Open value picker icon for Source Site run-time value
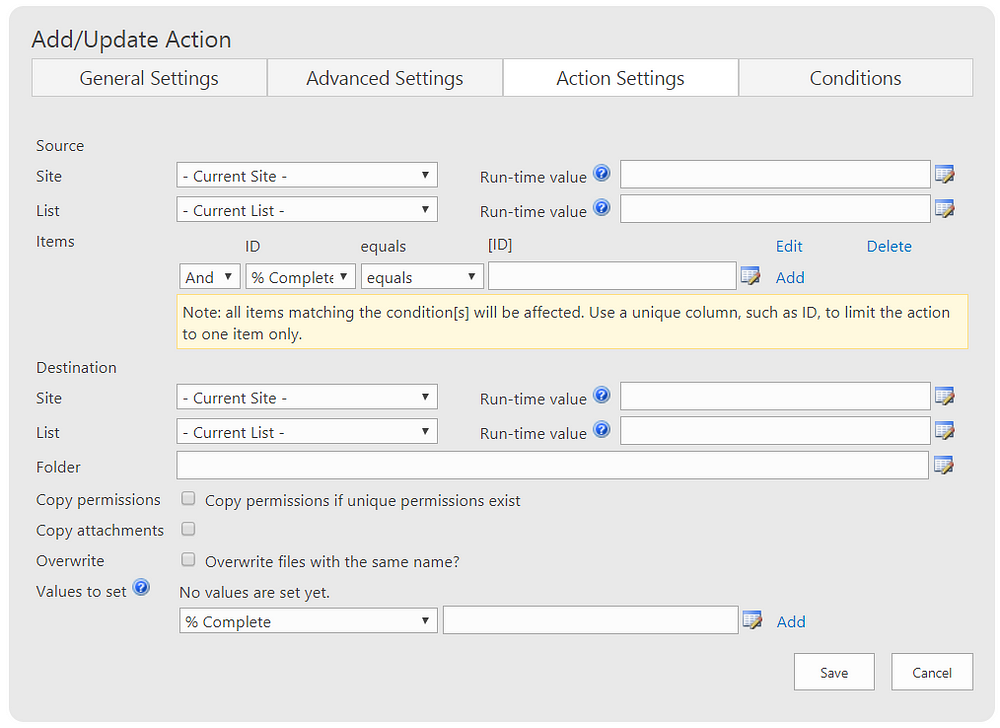This screenshot has width=1000, height=728. [x=944, y=175]
